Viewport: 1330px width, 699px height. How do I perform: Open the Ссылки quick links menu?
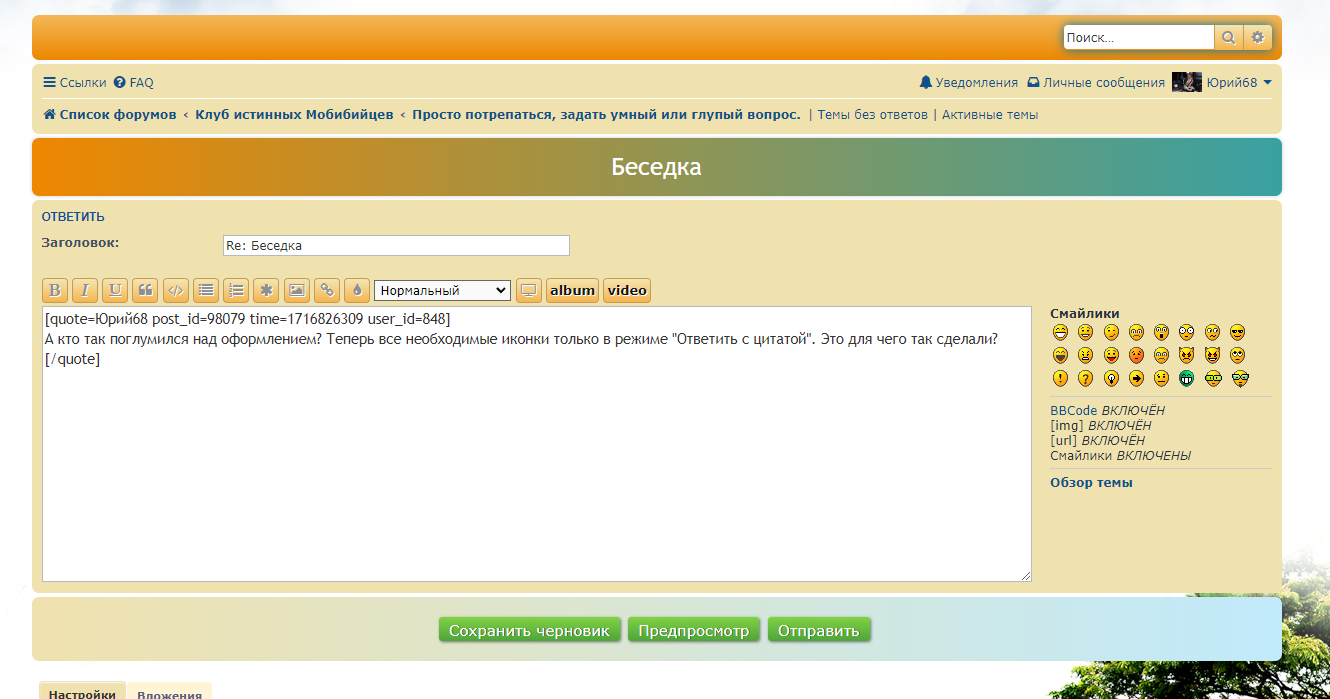tap(74, 83)
